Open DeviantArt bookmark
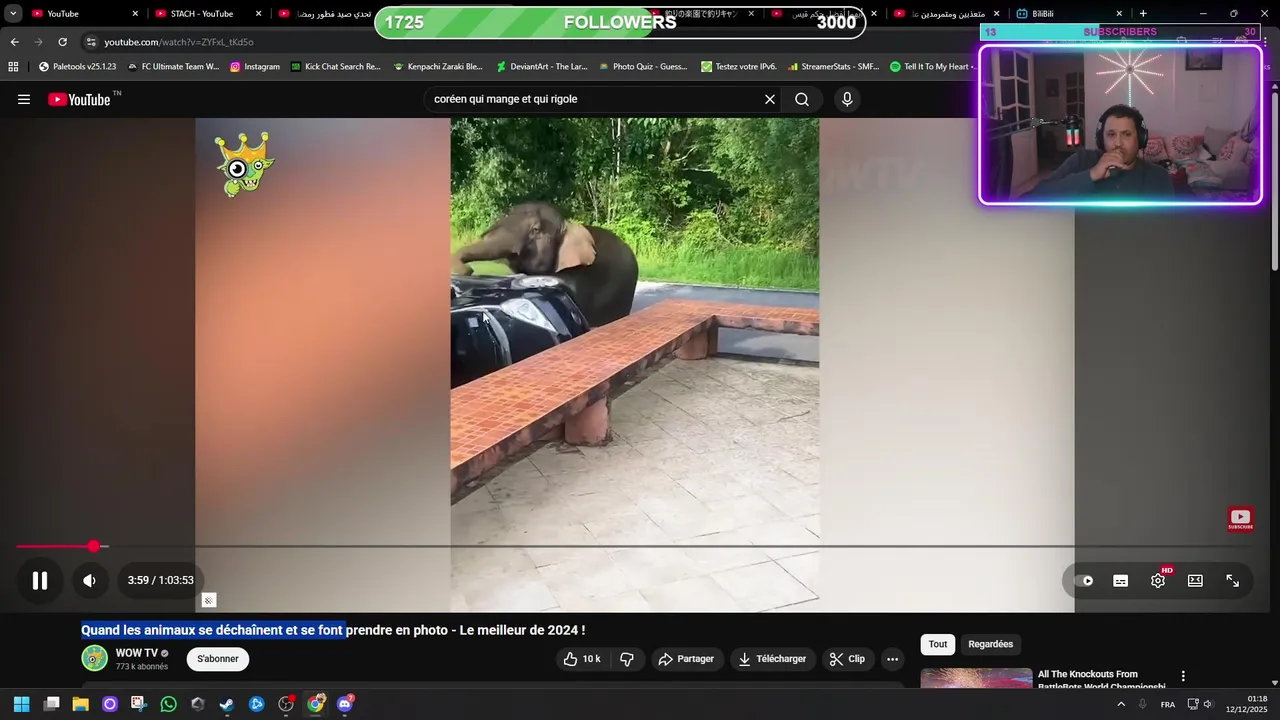1280x720 pixels. (x=542, y=67)
